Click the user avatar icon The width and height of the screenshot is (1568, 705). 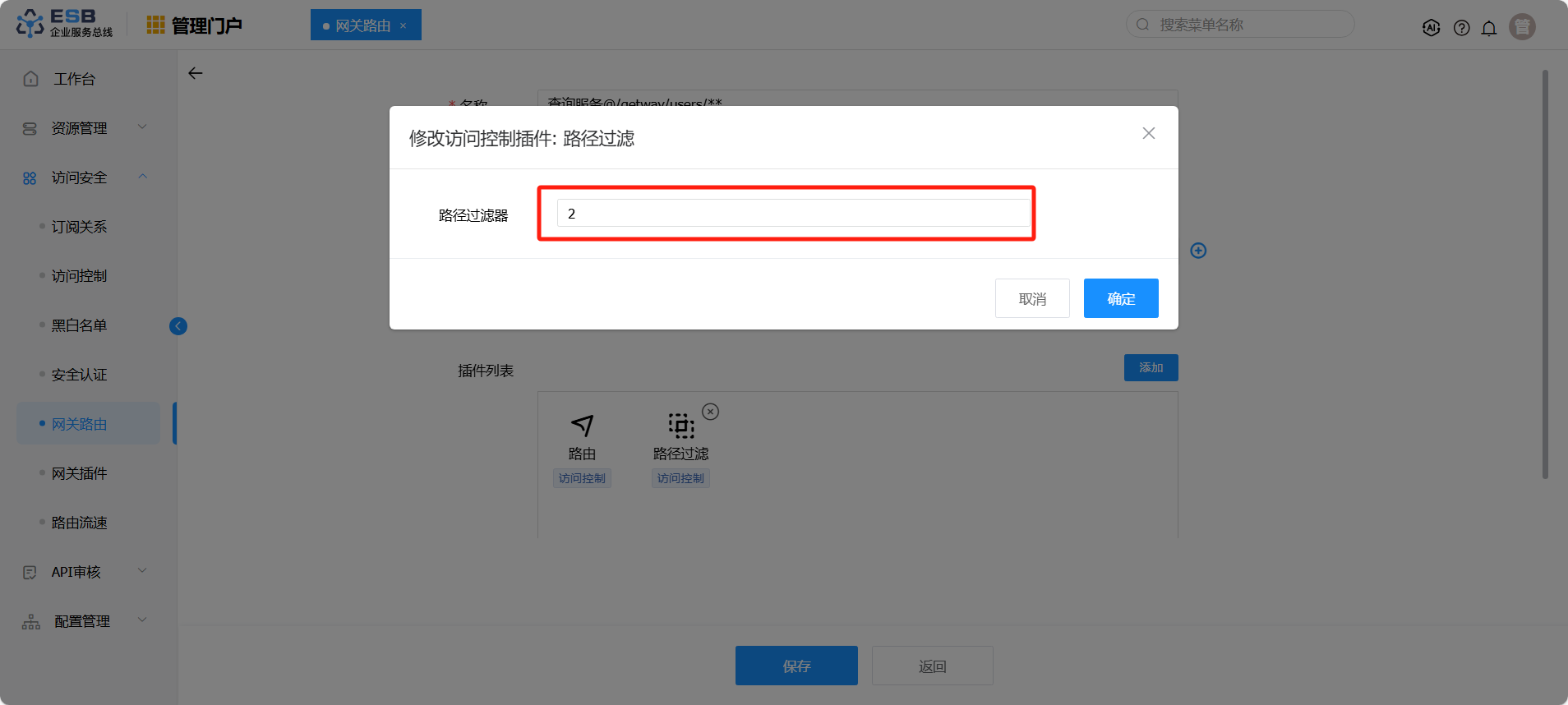(1522, 27)
